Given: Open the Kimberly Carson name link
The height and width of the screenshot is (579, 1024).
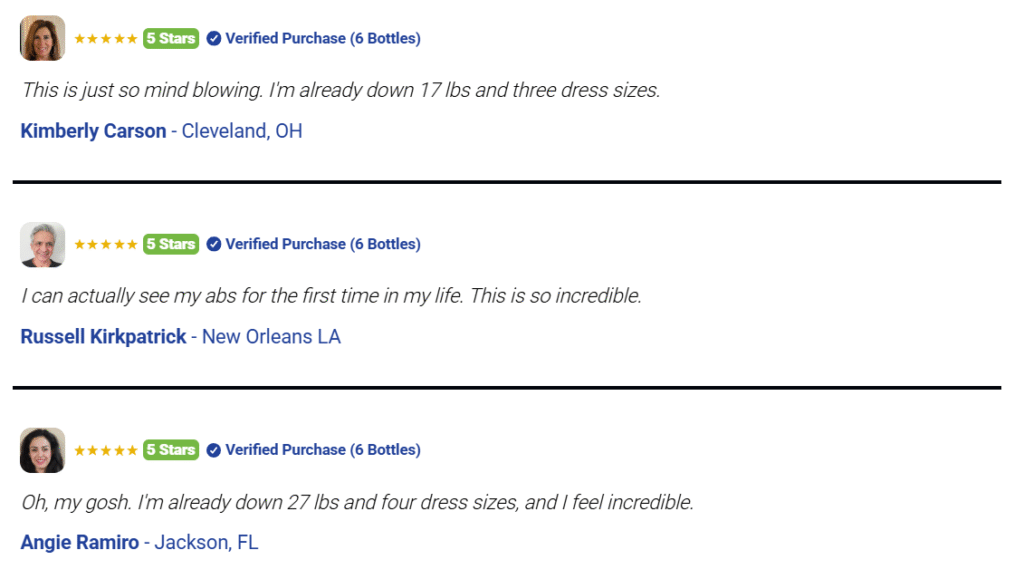Looking at the screenshot, I should click(93, 131).
